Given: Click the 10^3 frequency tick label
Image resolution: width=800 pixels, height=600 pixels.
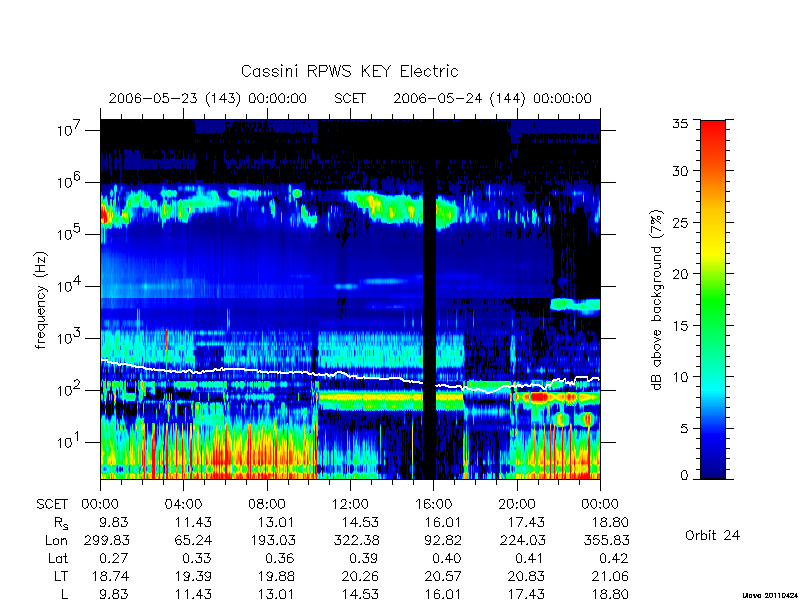Looking at the screenshot, I should [70, 337].
